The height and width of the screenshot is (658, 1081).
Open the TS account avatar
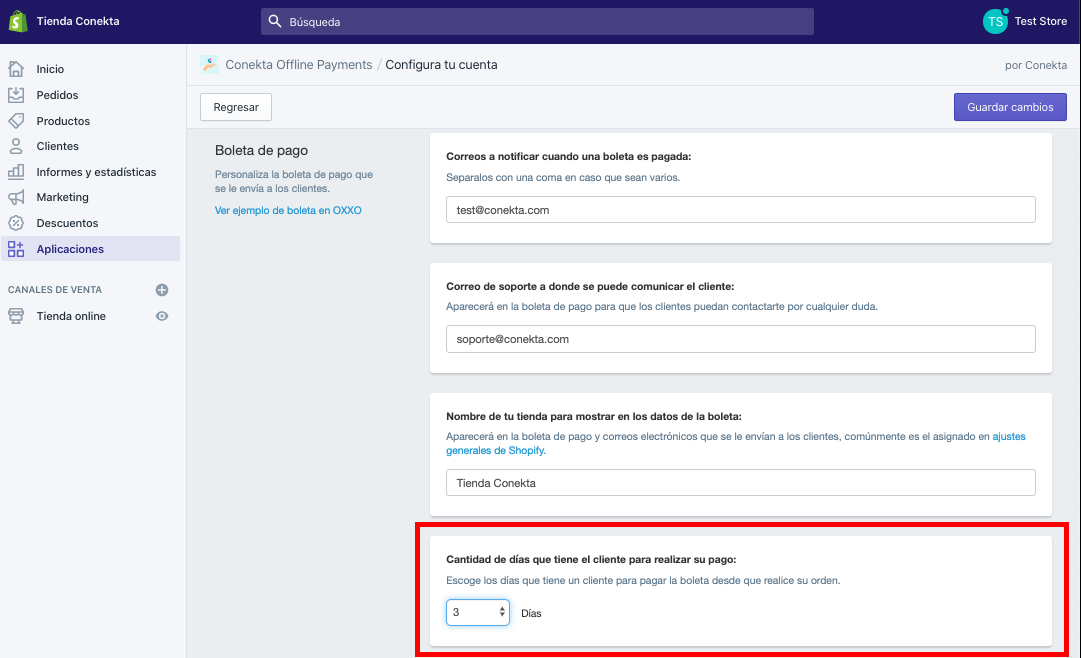pos(995,21)
